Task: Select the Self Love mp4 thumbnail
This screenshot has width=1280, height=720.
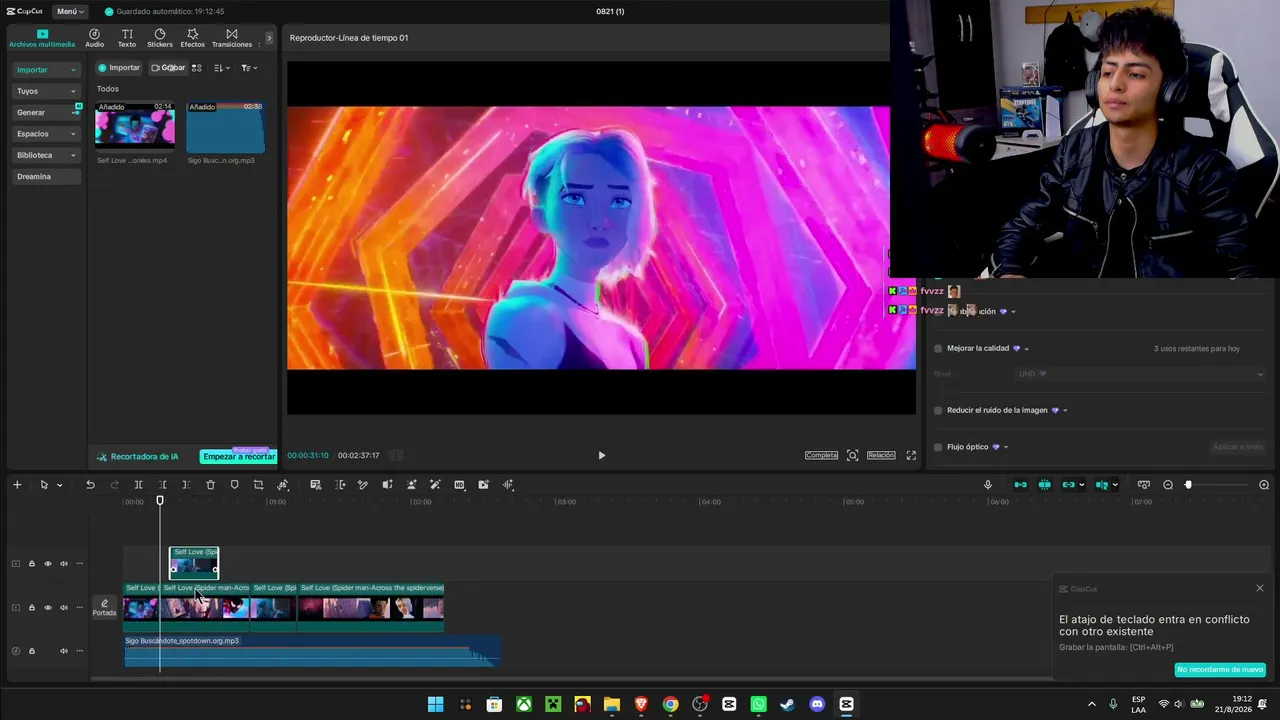Action: [134, 126]
